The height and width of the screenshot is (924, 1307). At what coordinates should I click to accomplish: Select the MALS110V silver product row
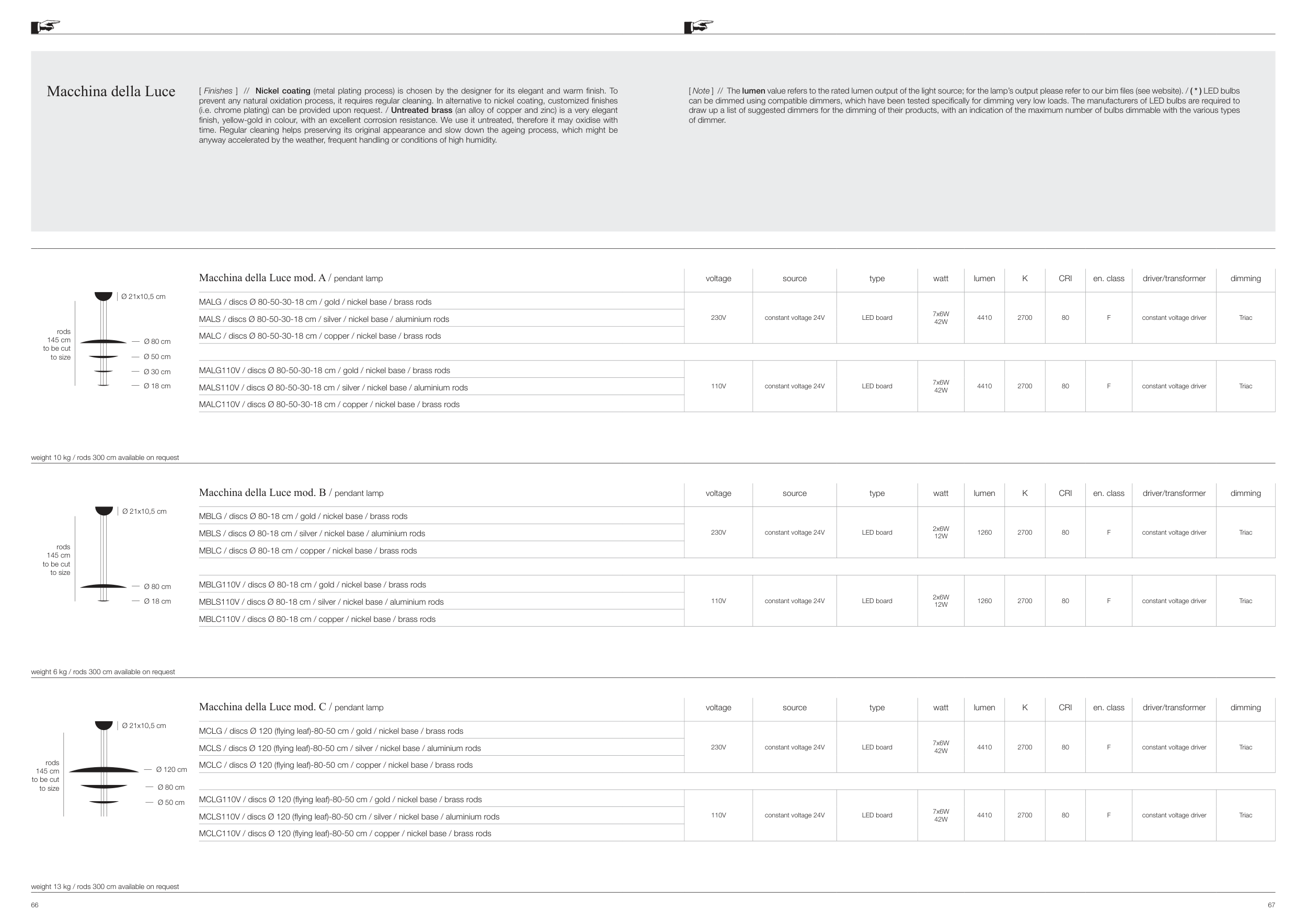click(333, 388)
